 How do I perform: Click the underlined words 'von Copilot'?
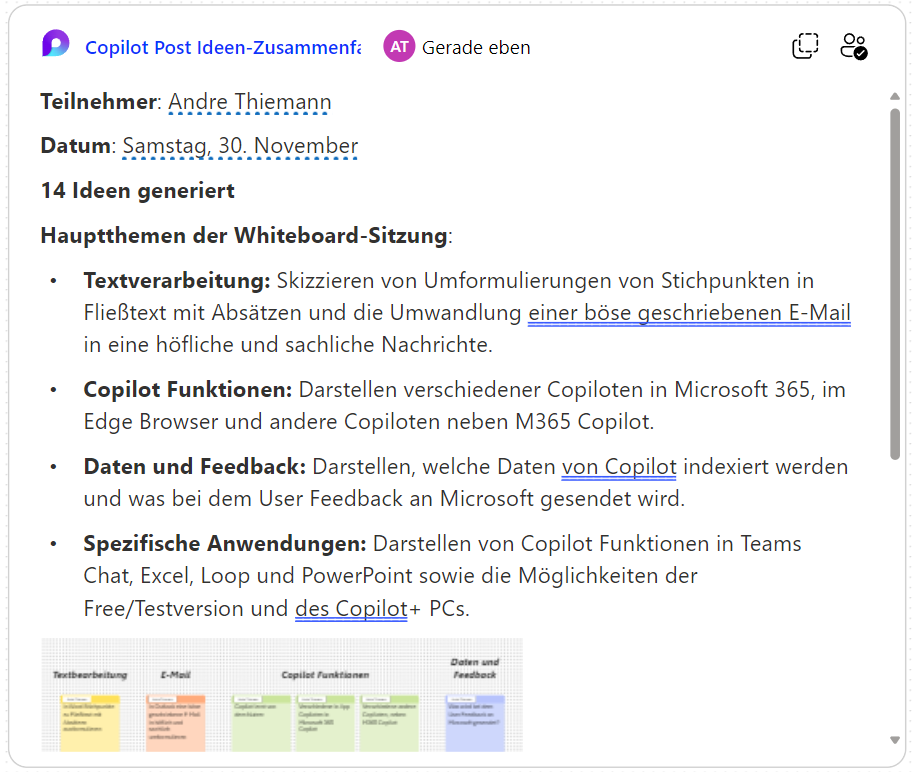click(619, 466)
